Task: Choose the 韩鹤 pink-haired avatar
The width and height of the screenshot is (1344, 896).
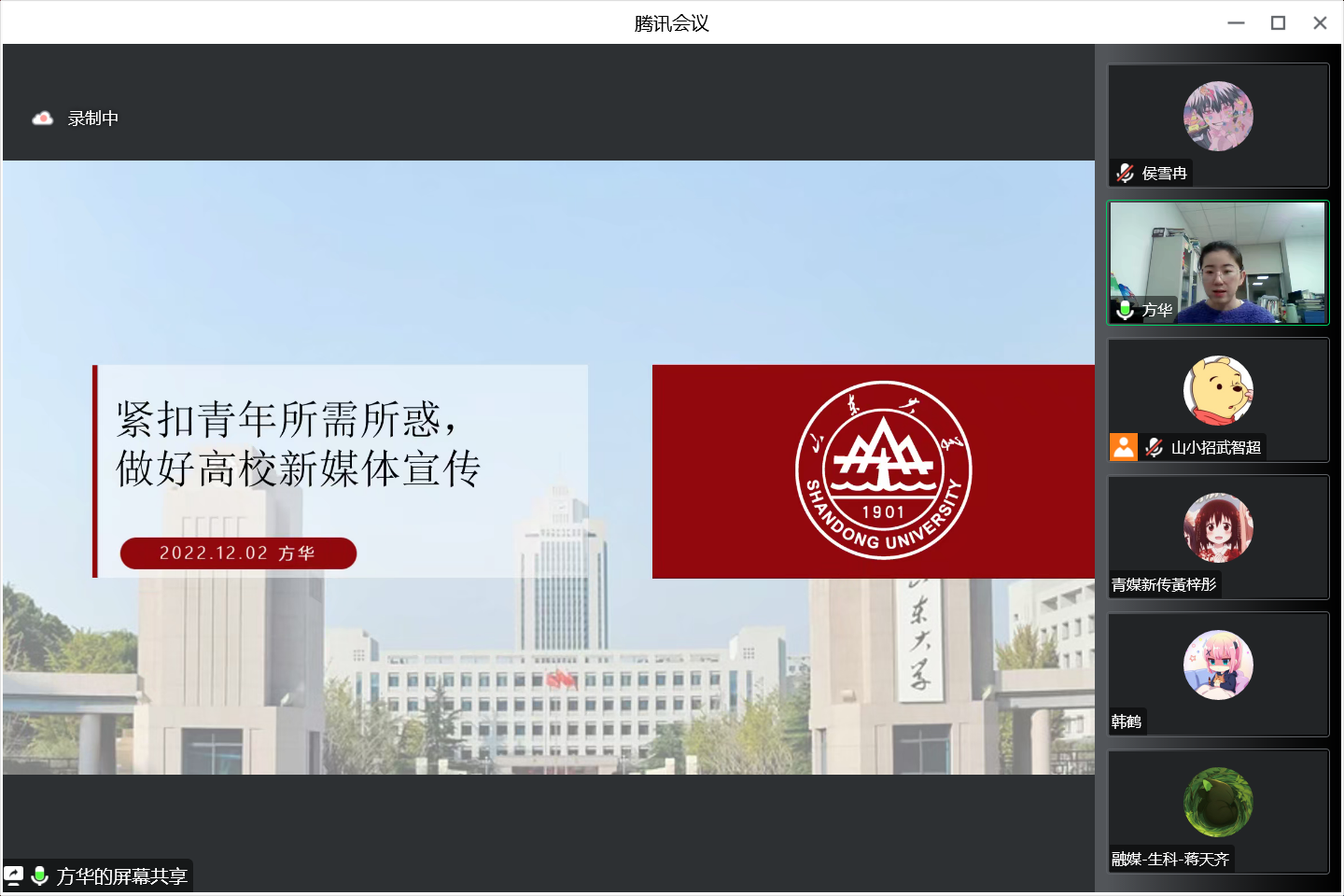Action: (1218, 665)
